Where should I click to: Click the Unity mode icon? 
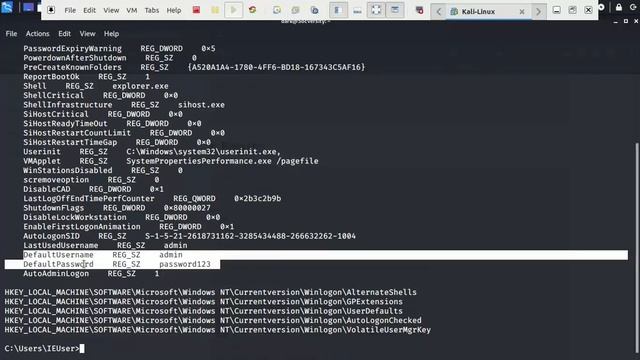tap(395, 10)
